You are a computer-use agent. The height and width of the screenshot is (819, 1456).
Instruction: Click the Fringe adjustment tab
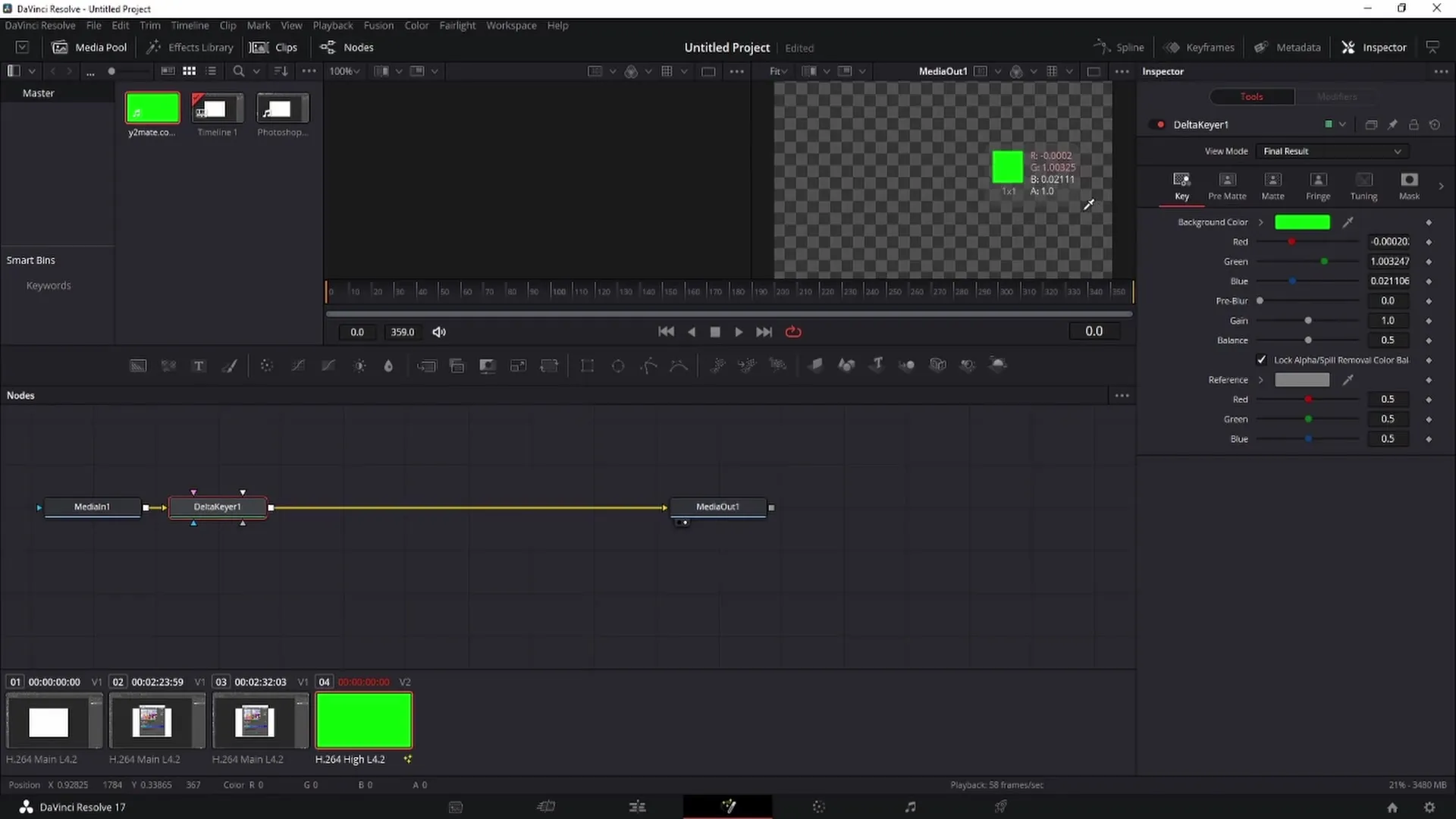click(x=1319, y=186)
